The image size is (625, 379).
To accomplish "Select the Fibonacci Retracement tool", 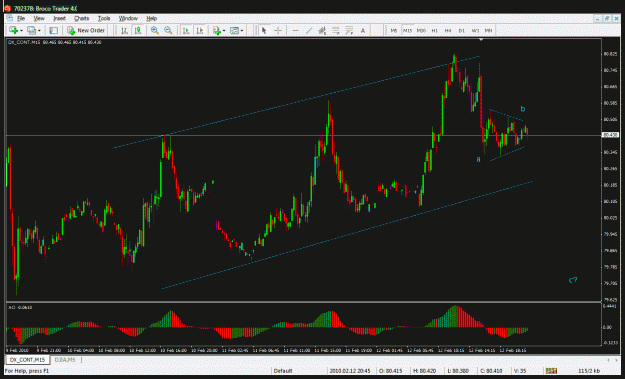I will coord(336,30).
